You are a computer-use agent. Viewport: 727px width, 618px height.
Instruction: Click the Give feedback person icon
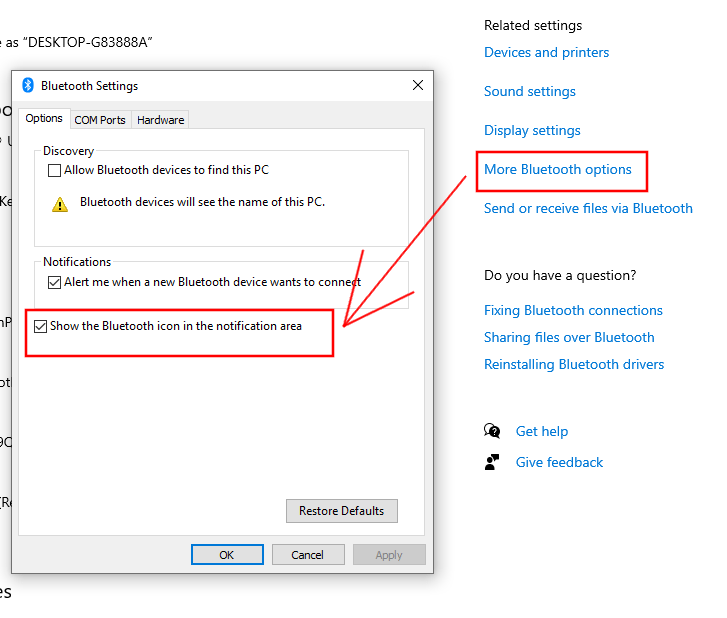tap(492, 462)
